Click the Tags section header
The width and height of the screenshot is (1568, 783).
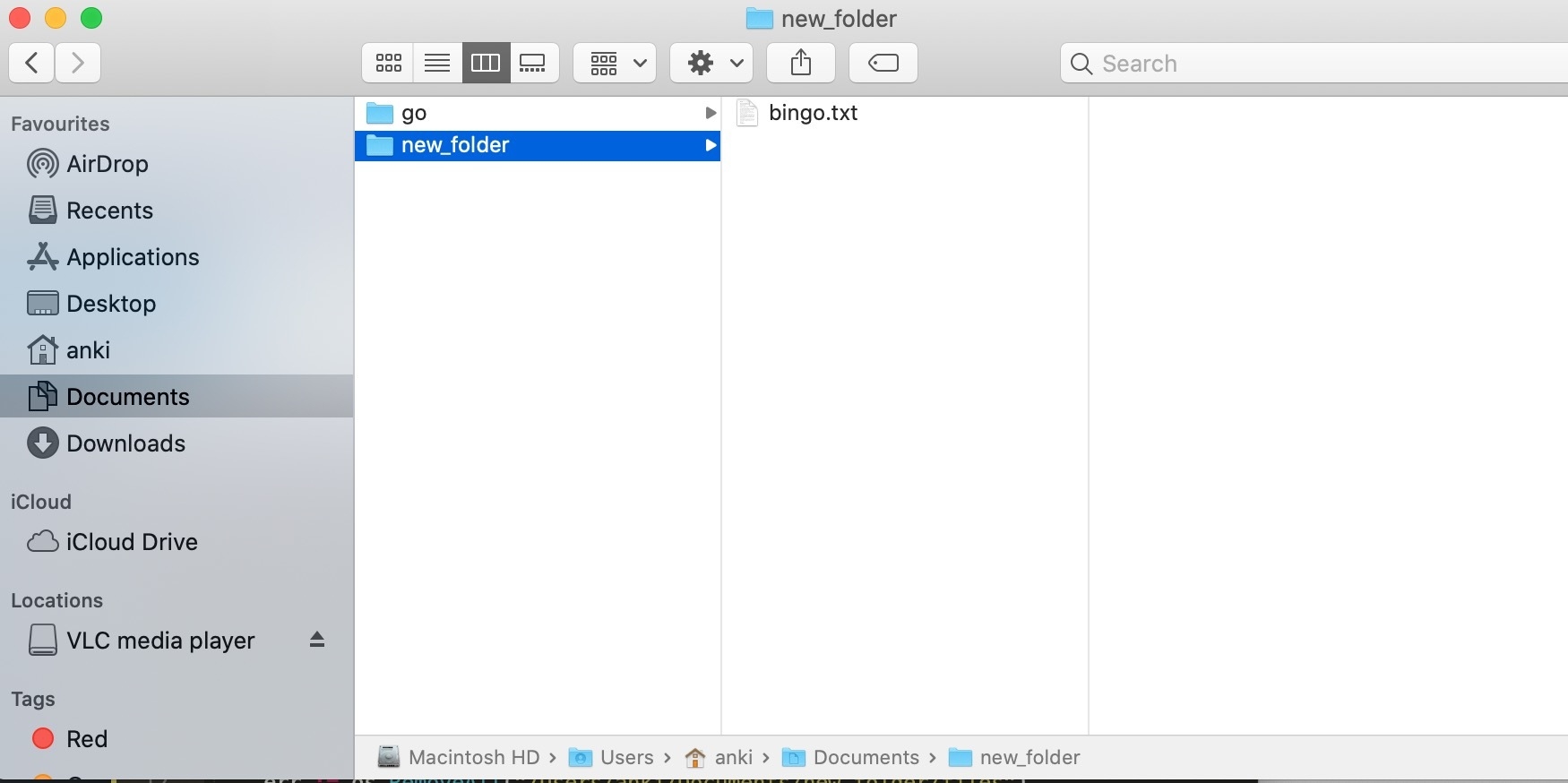tap(33, 699)
